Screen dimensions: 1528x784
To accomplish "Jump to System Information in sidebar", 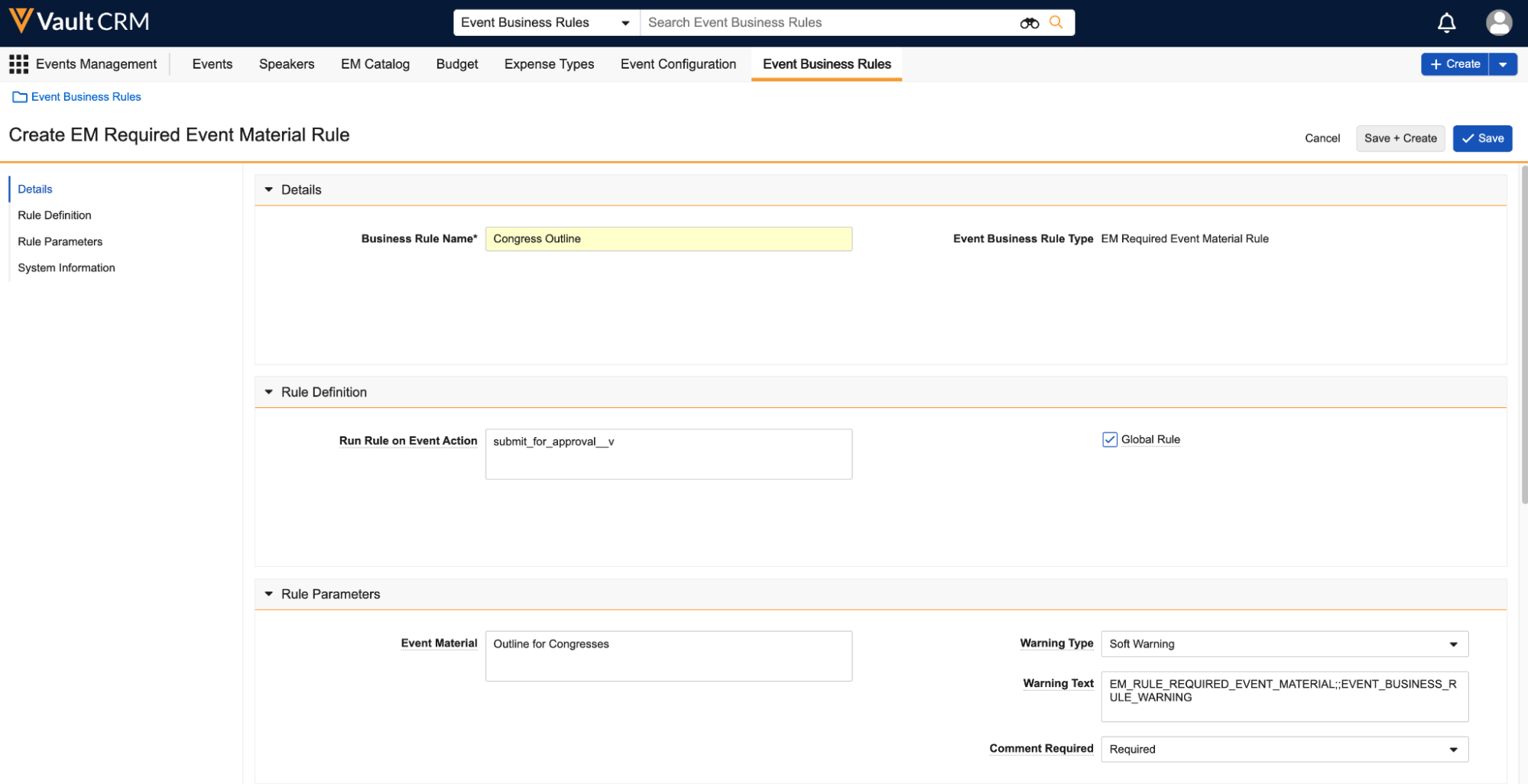I will point(67,268).
